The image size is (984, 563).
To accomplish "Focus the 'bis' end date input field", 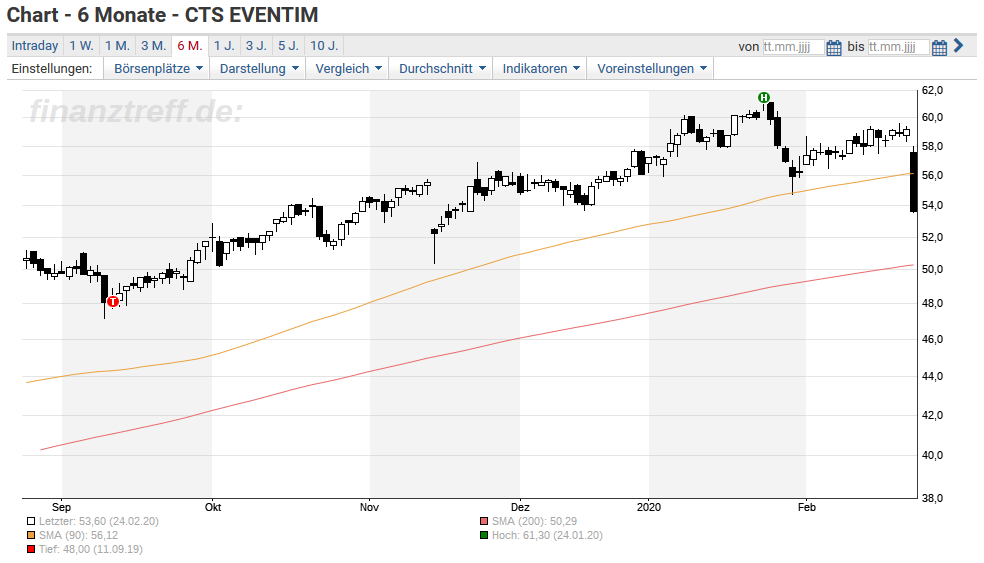I will coord(899,47).
